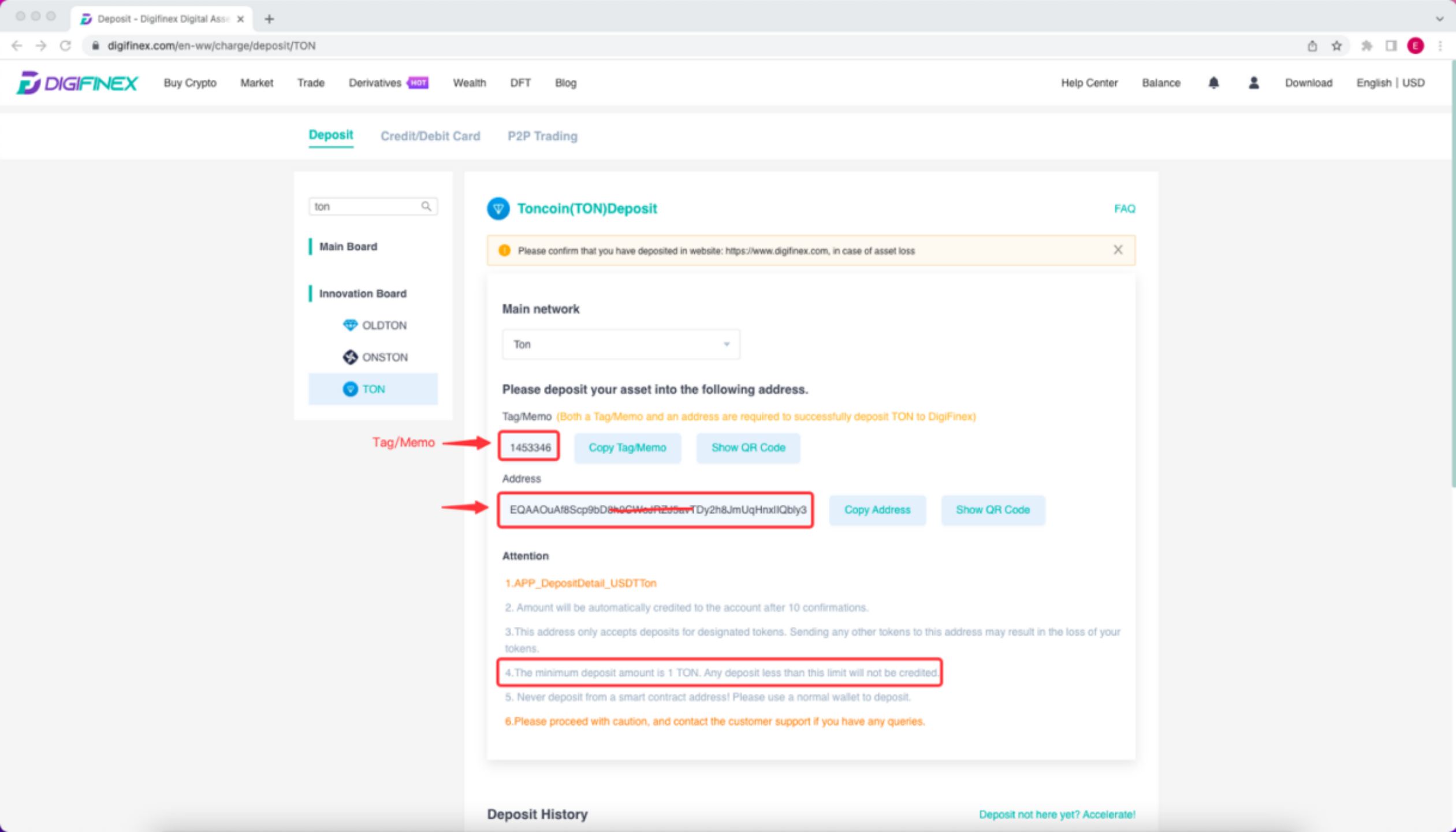Open the Help Center link
Screen dimensions: 1456x832
(x=1089, y=83)
